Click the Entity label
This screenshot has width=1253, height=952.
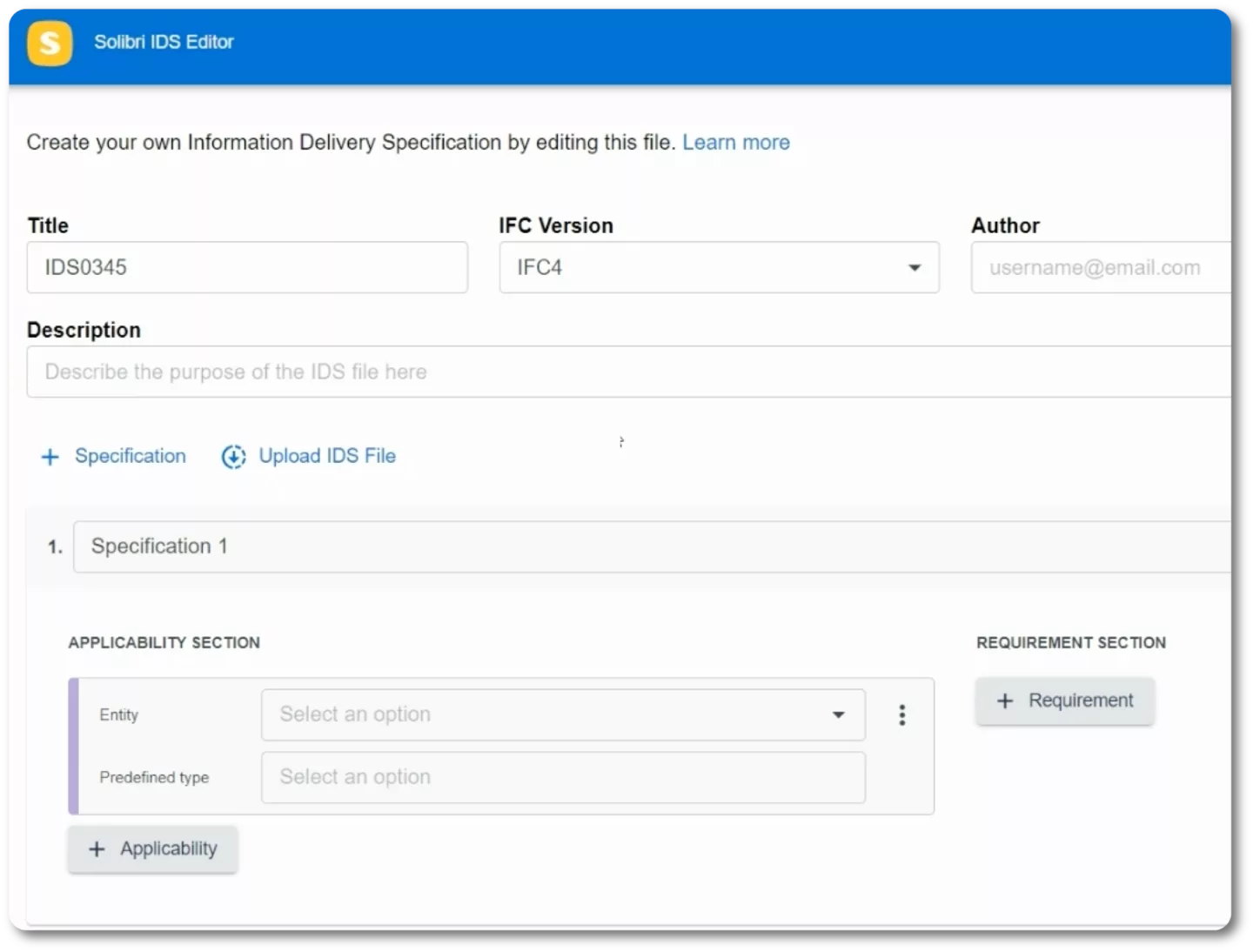[x=119, y=714]
